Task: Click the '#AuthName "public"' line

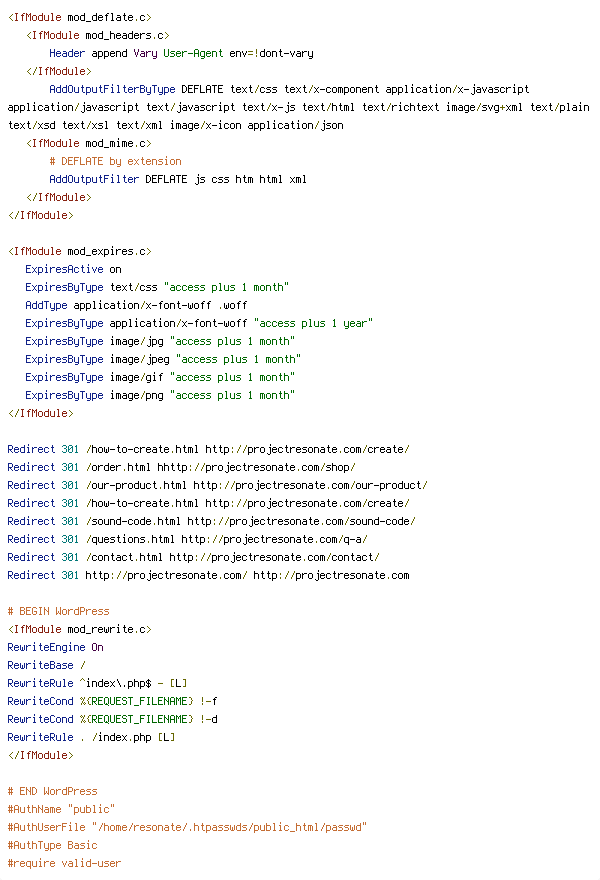Action: point(61,809)
